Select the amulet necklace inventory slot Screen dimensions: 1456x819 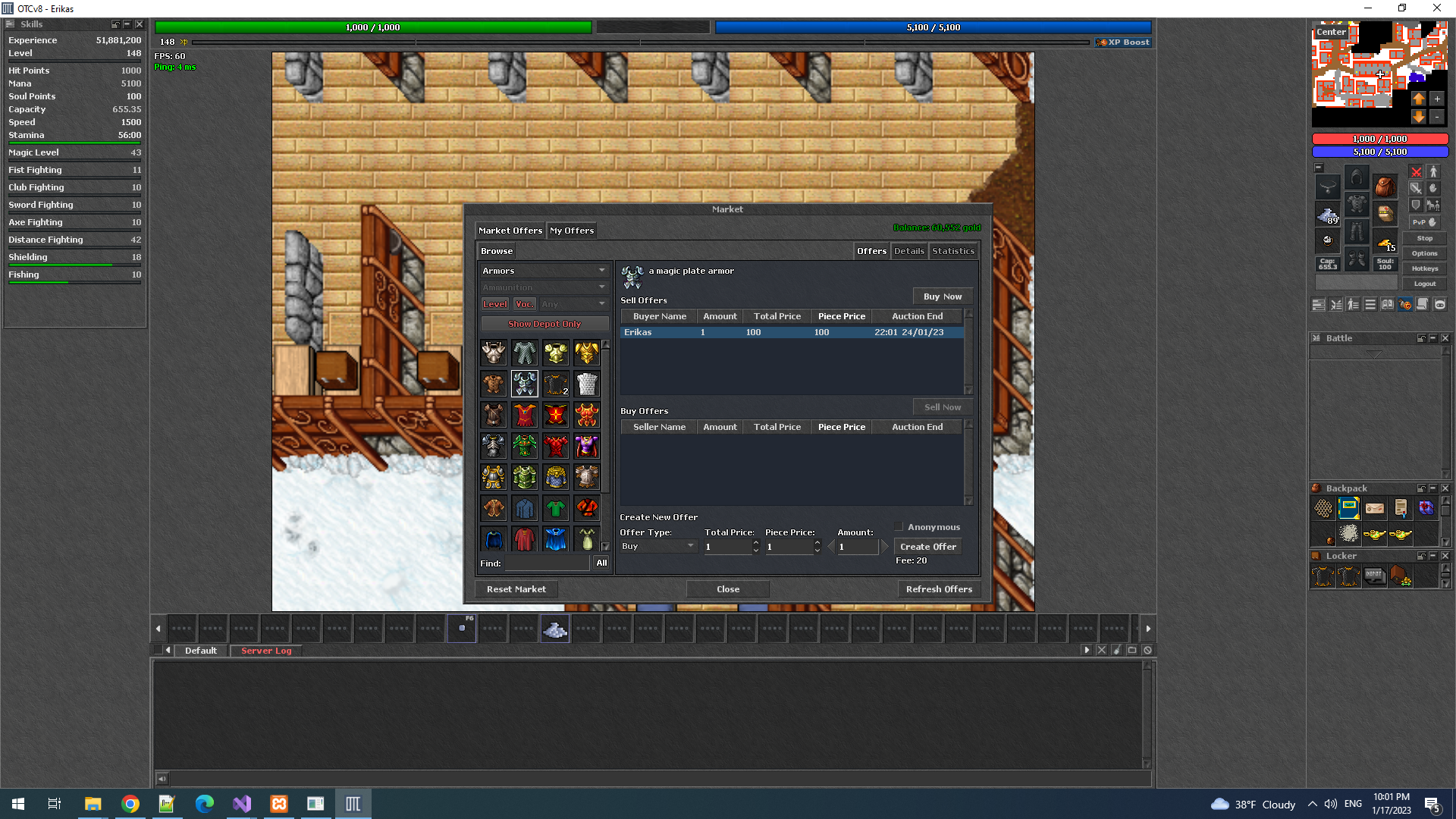click(1328, 187)
